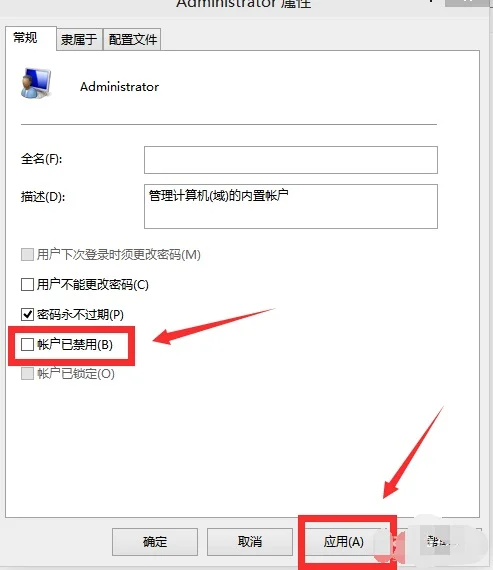Confirm with the 确定 button

tap(155, 542)
